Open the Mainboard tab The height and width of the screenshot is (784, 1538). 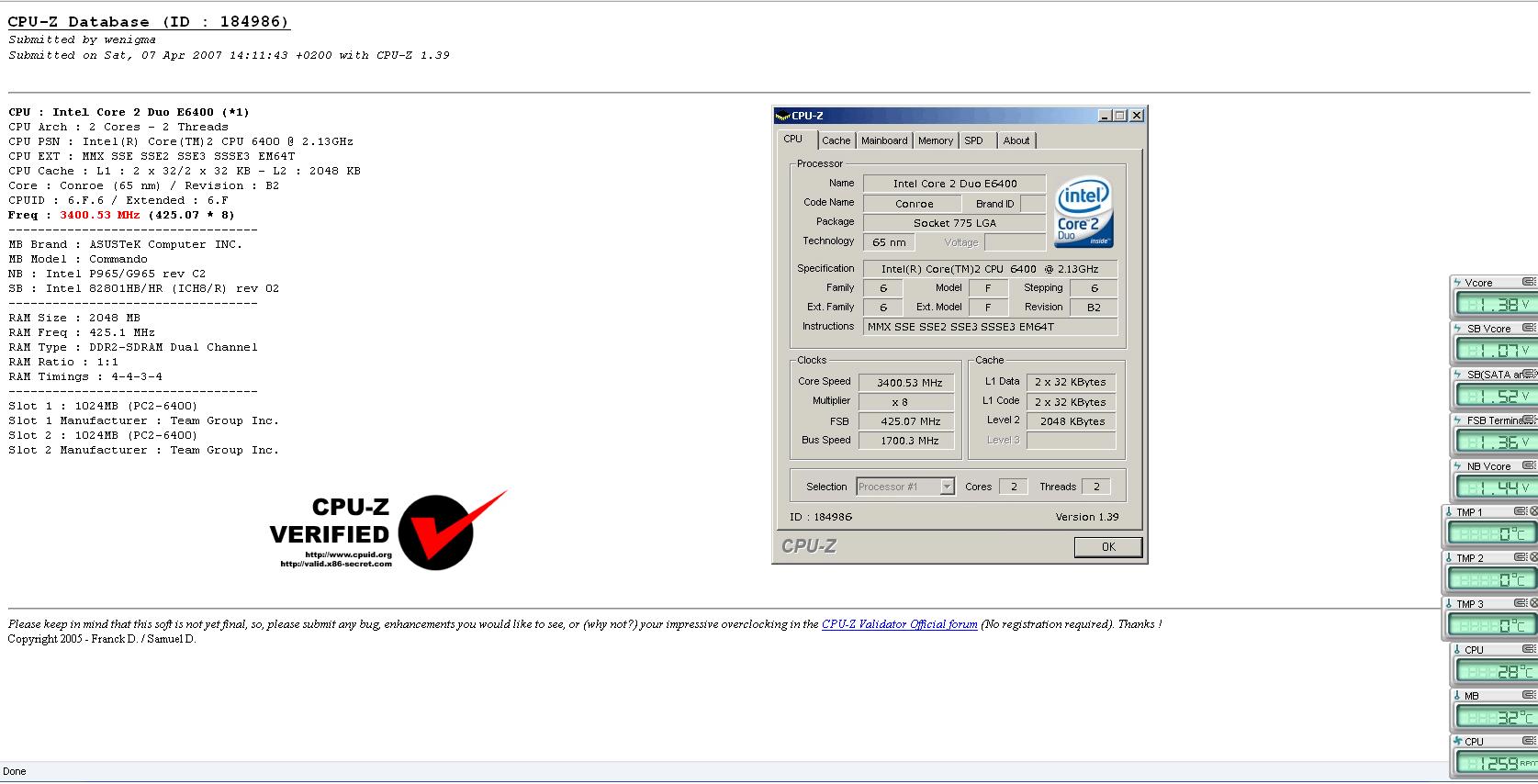884,140
